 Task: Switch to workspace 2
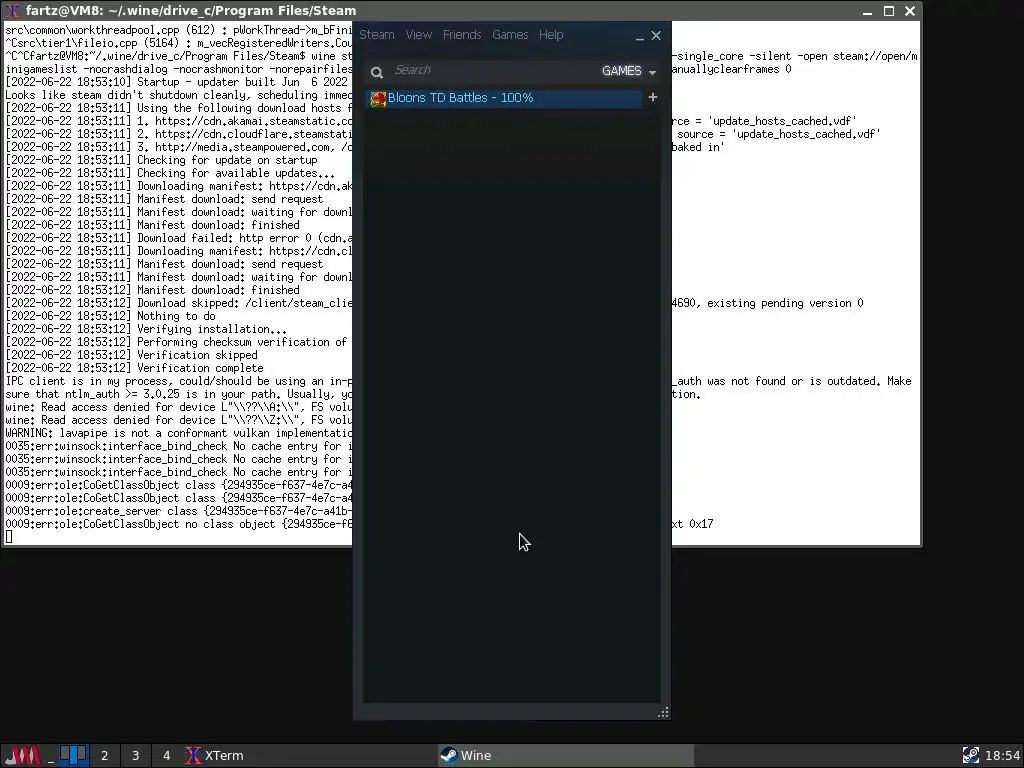[104, 756]
